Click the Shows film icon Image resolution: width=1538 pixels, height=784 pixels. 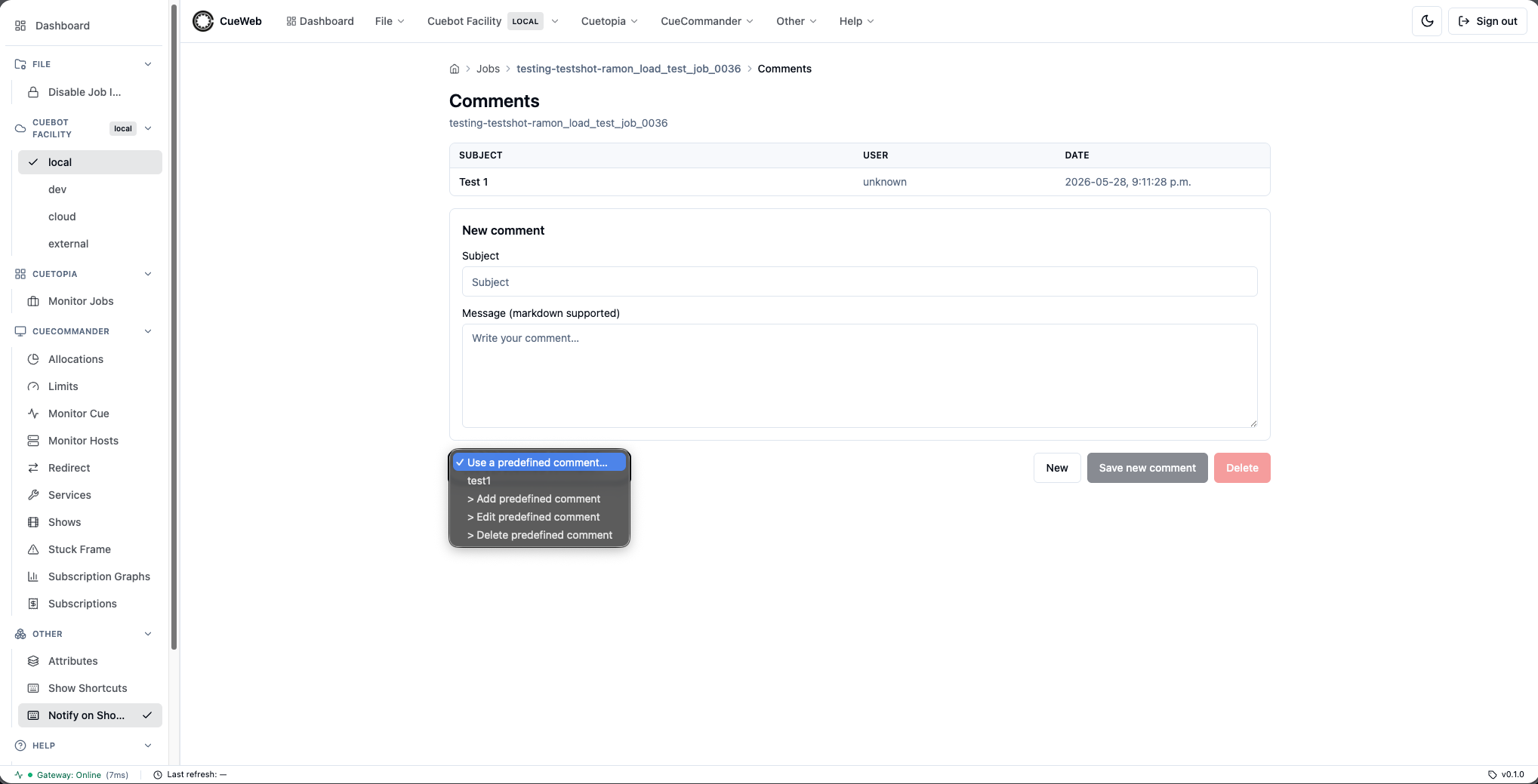33,522
